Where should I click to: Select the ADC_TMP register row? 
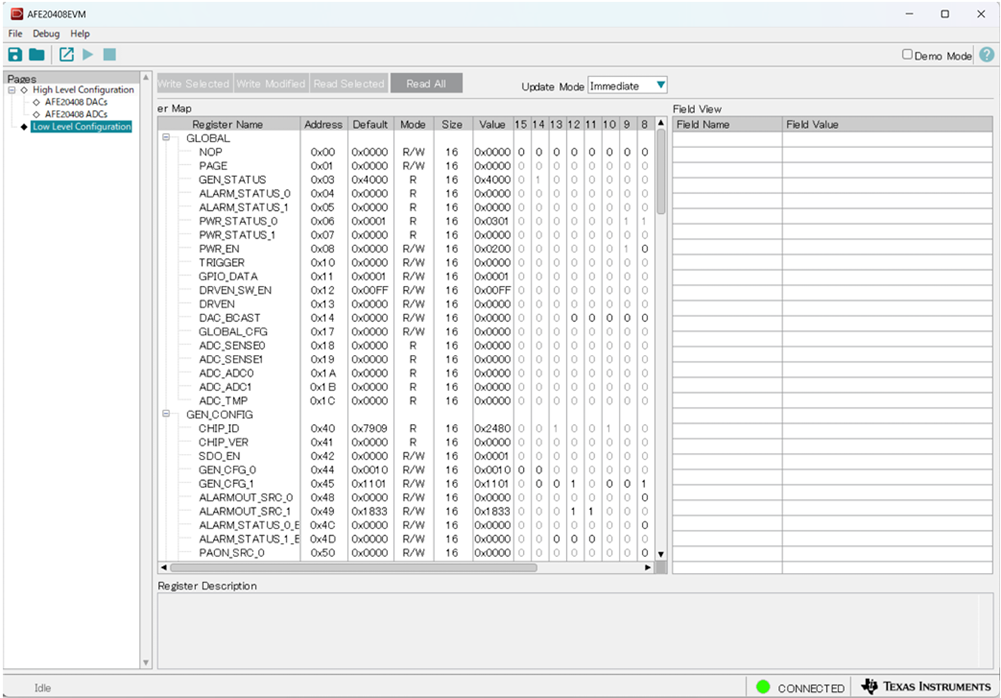[406, 401]
